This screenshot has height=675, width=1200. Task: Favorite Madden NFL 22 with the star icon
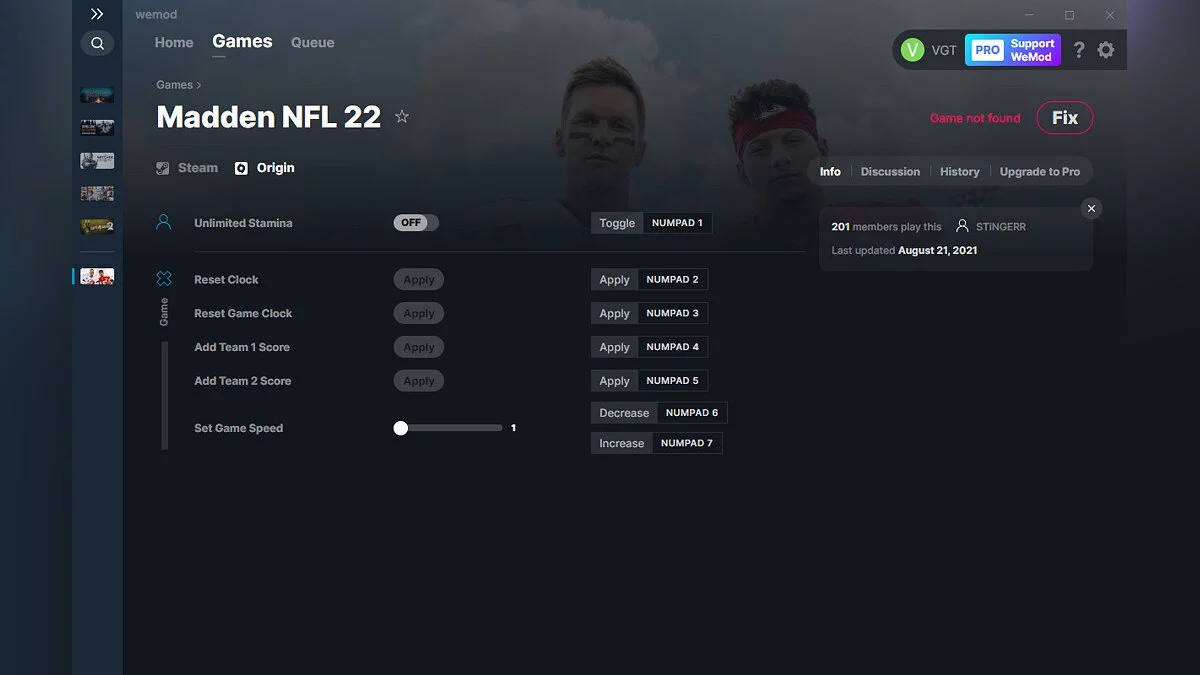point(402,116)
